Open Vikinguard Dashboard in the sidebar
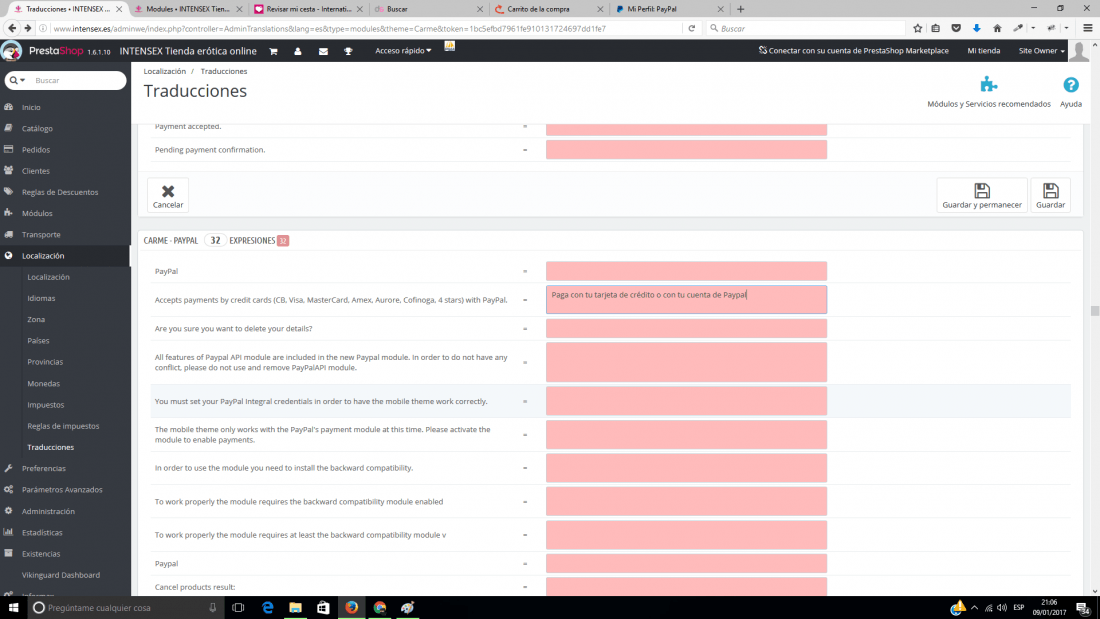This screenshot has height=619, width=1100. [x=60, y=575]
